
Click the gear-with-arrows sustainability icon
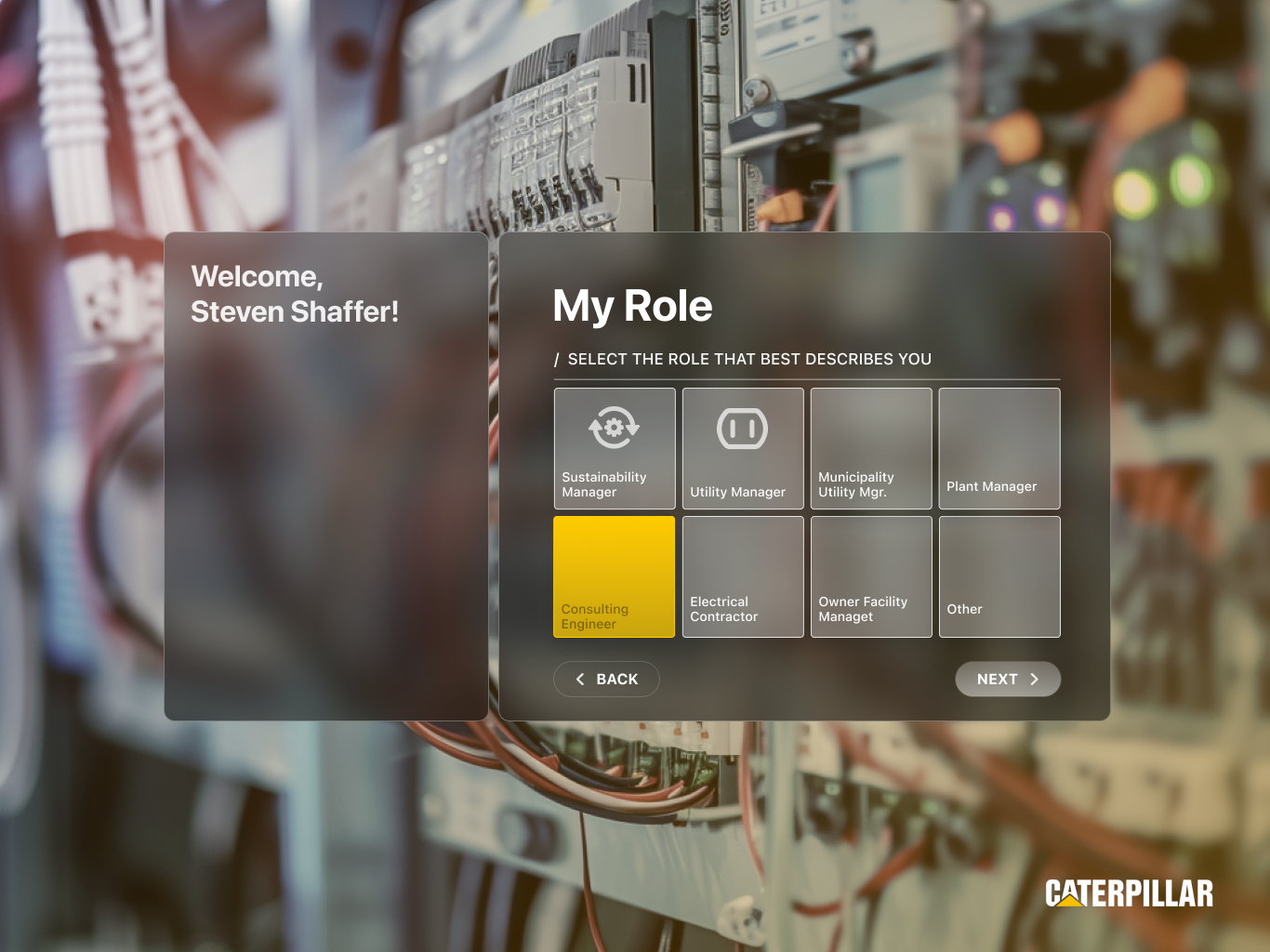pos(614,428)
